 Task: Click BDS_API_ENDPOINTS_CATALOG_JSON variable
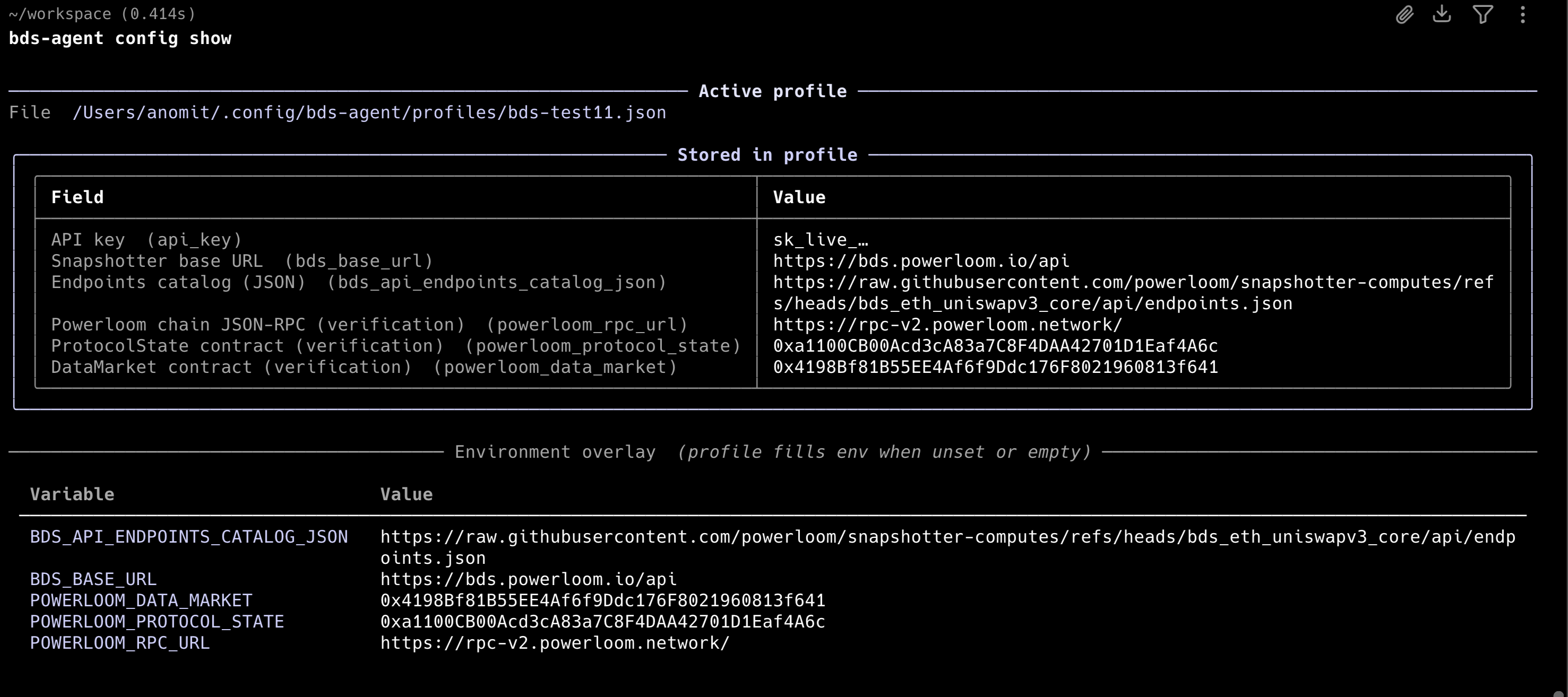tap(188, 537)
